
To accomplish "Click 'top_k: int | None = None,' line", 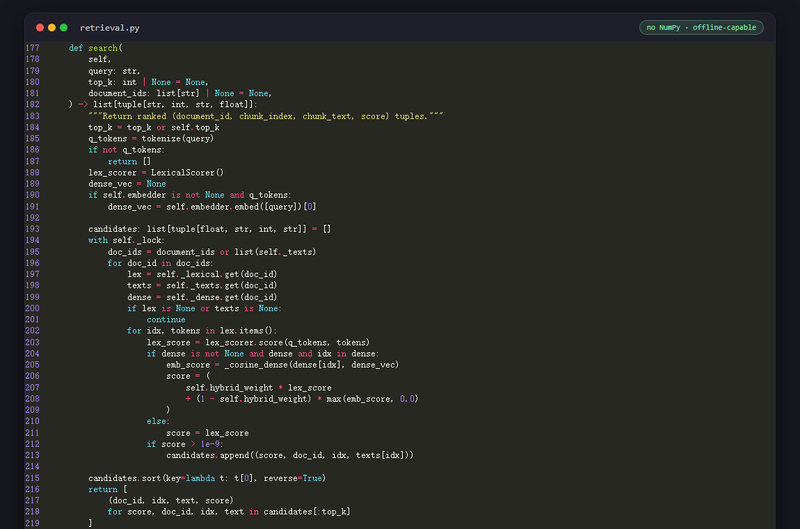I will (x=148, y=82).
